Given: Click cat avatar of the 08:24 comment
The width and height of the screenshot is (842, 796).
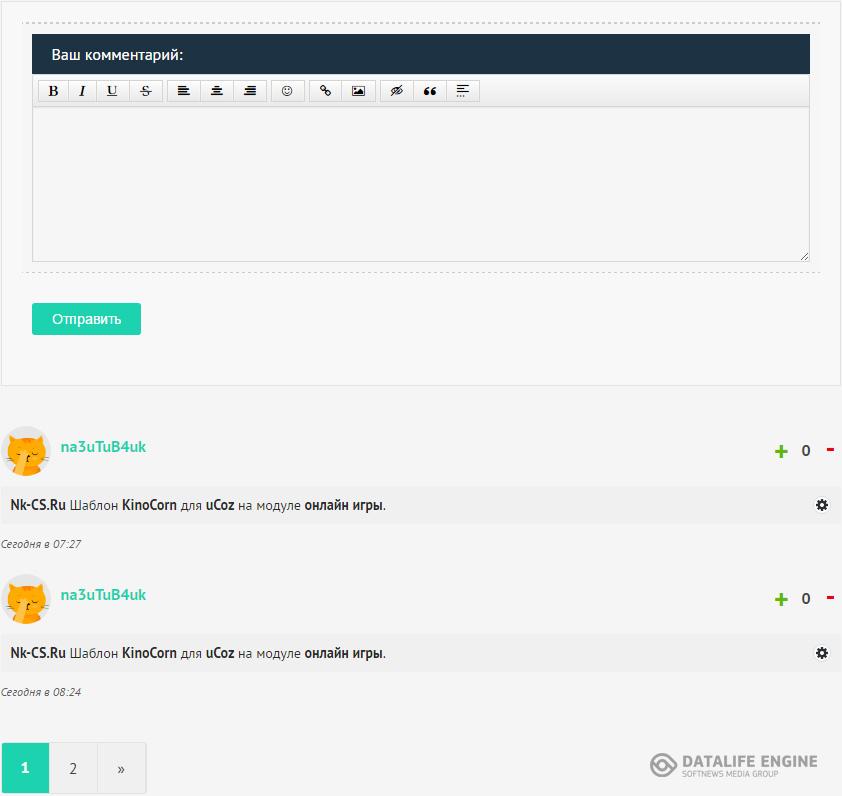Looking at the screenshot, I should (x=26, y=599).
